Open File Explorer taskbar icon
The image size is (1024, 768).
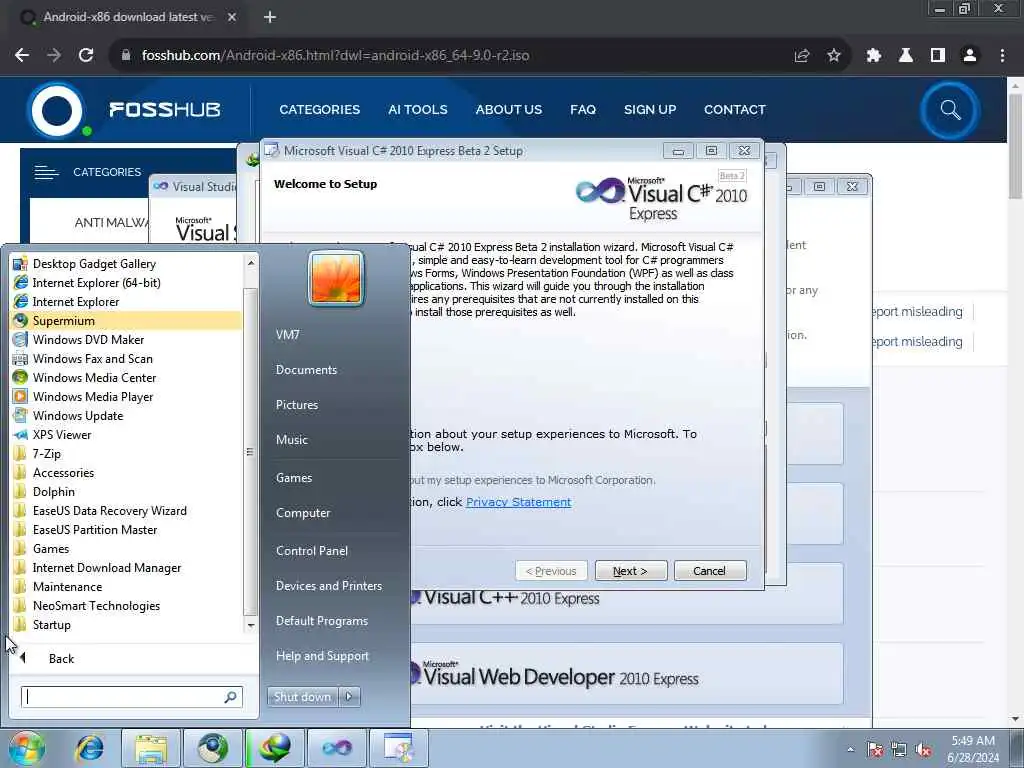(x=151, y=748)
